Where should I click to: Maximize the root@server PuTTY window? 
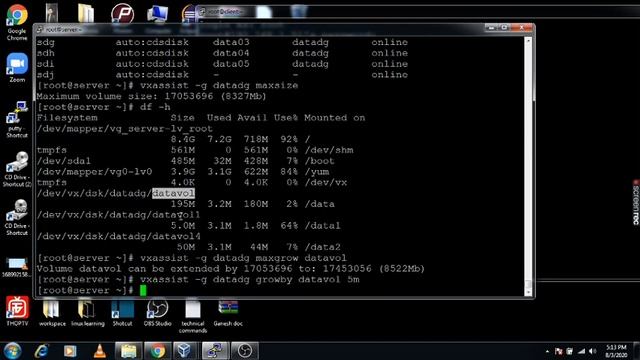pyautogui.click(x=504, y=28)
